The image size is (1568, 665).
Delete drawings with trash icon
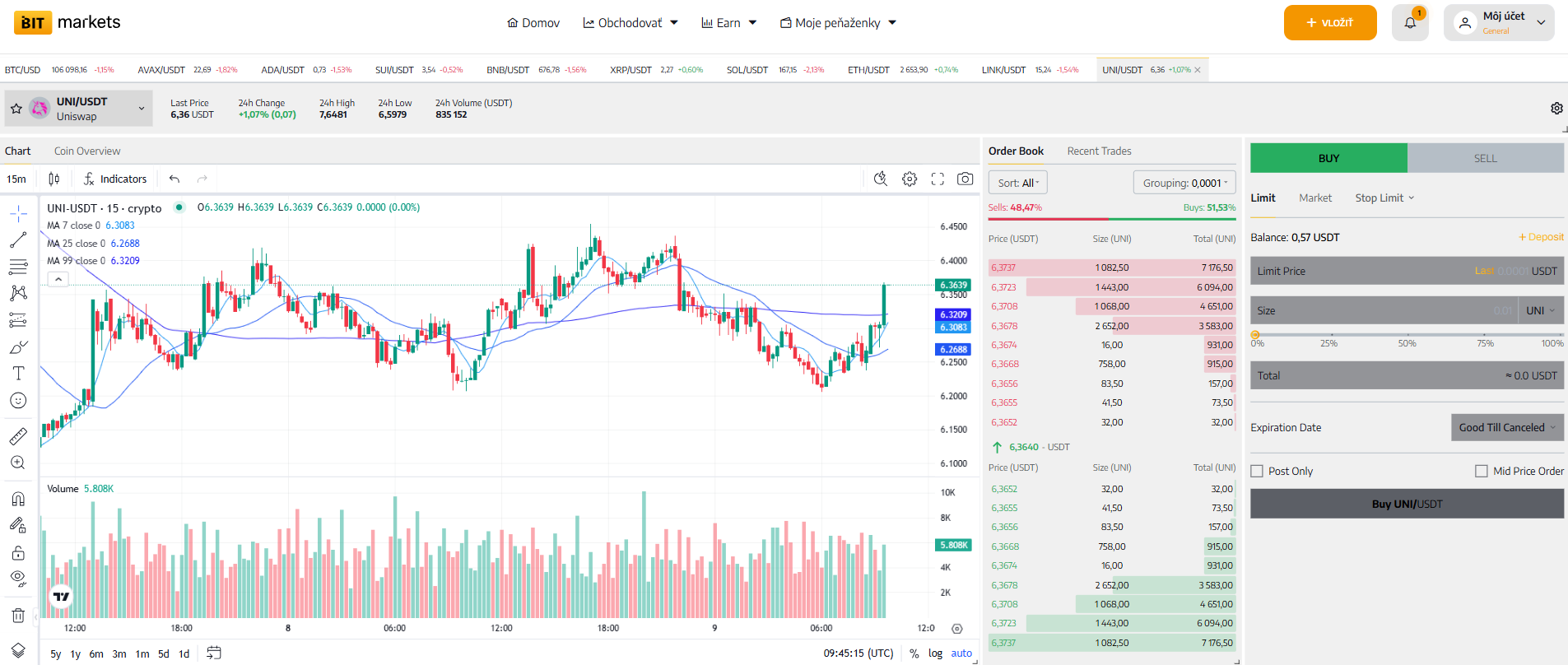(x=18, y=615)
